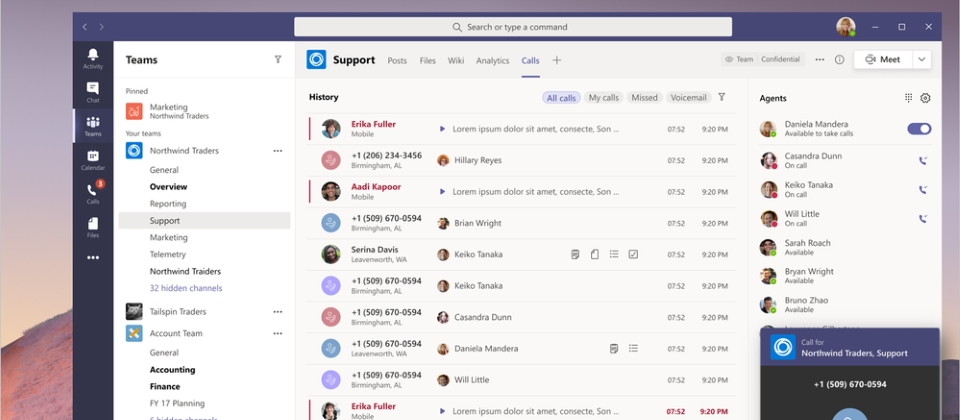Show more apps ellipsis in left rail
This screenshot has width=960, height=420.
click(93, 258)
